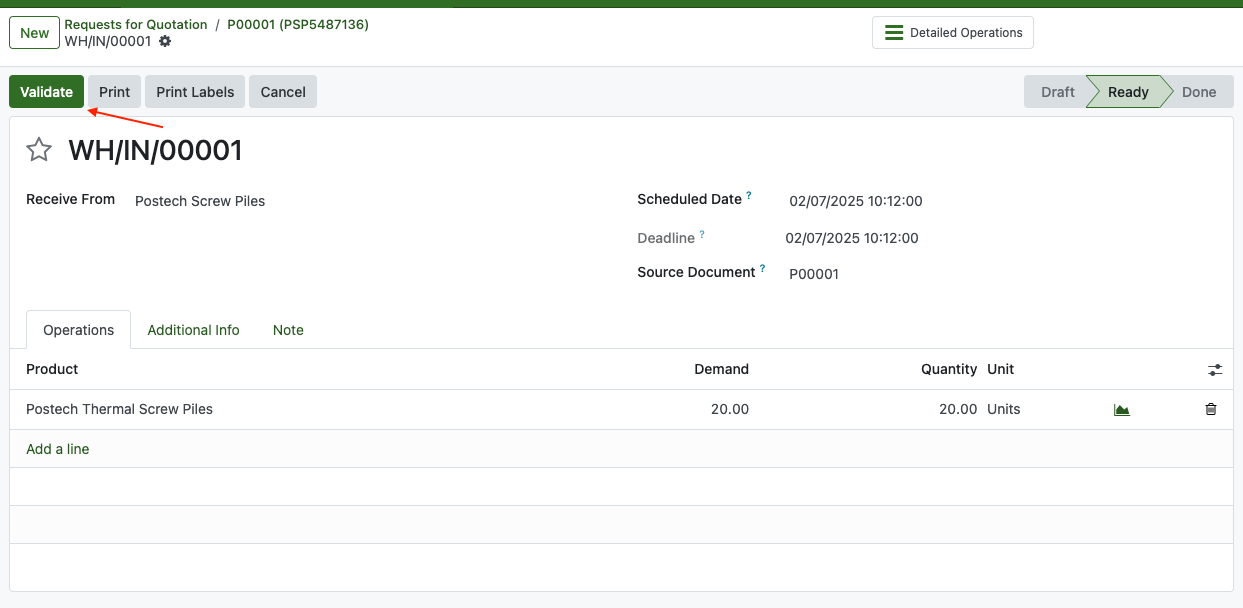Viewport: 1243px width, 608px height.
Task: Open P00001 (PSP5487136) breadcrumb link
Action: pyautogui.click(x=297, y=24)
